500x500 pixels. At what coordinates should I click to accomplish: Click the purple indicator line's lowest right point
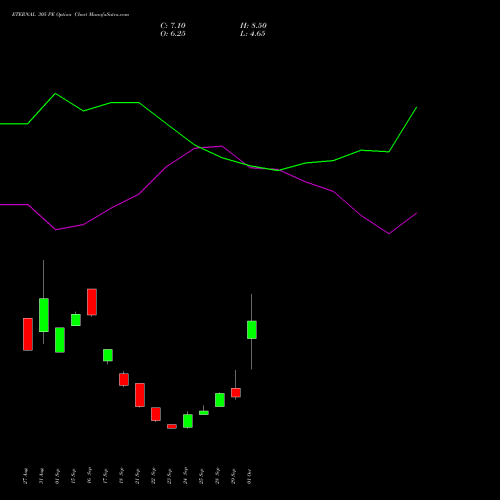click(389, 234)
